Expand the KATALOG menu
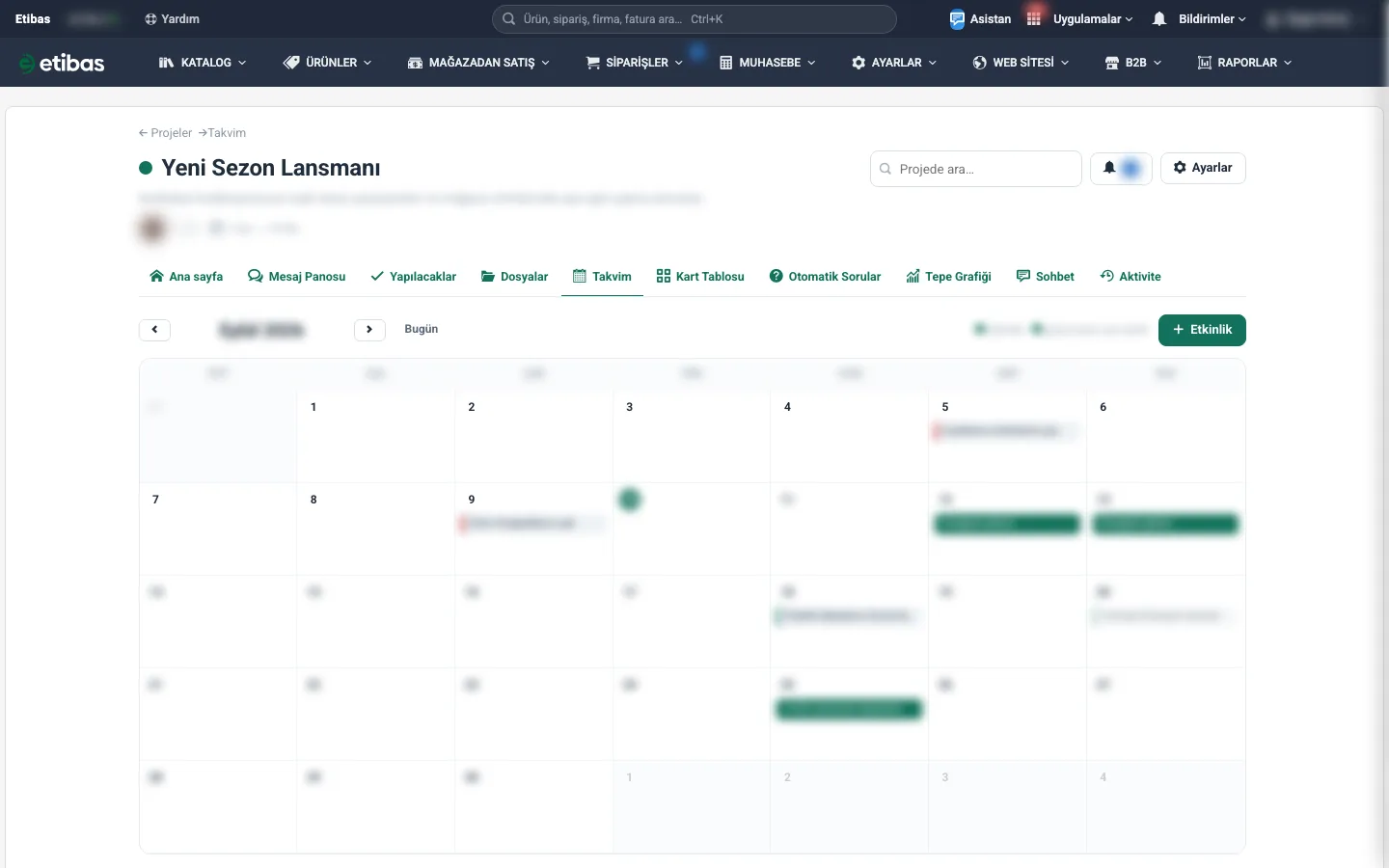1389x868 pixels. coord(203,63)
